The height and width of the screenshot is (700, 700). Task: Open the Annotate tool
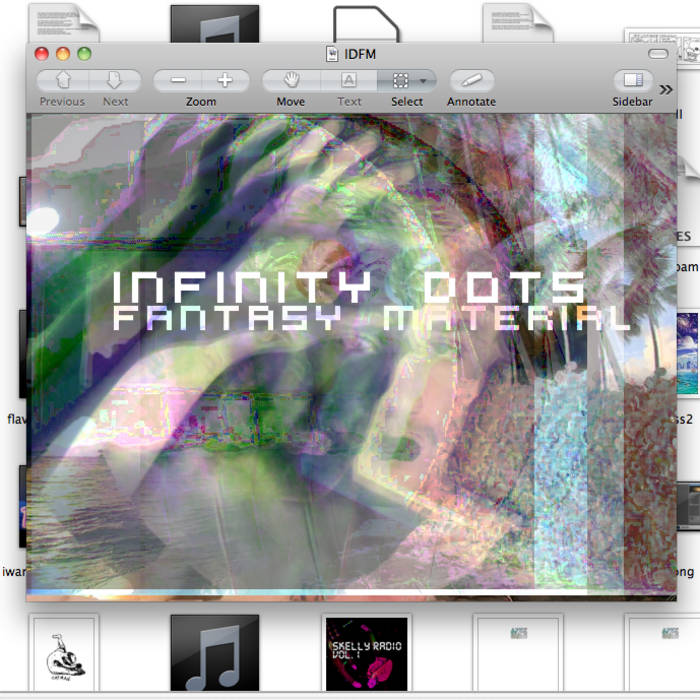click(471, 81)
